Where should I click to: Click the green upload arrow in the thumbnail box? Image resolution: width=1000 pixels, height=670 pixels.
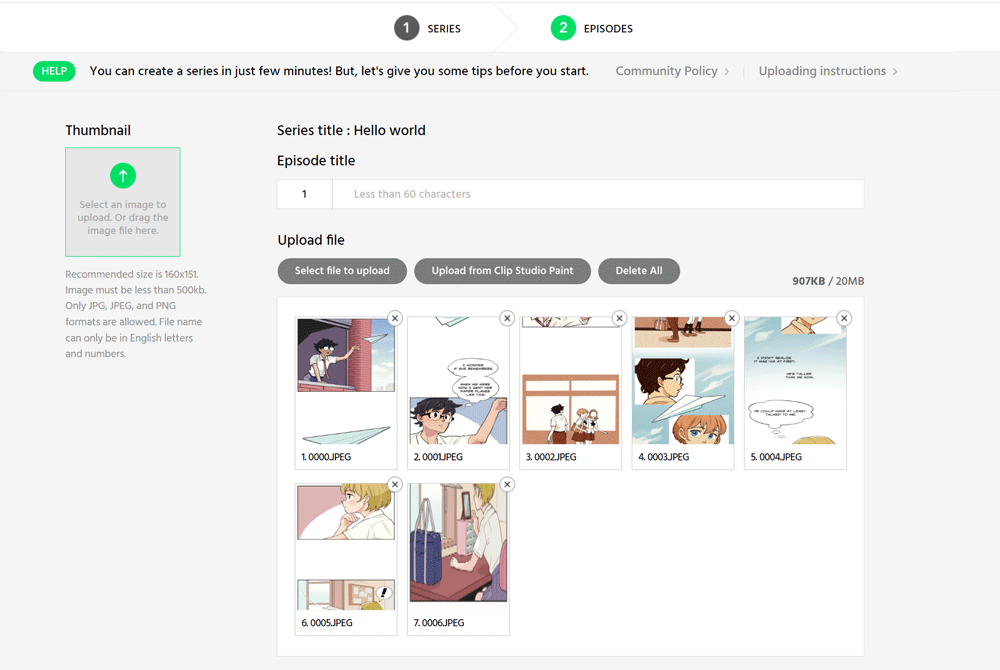click(x=122, y=175)
